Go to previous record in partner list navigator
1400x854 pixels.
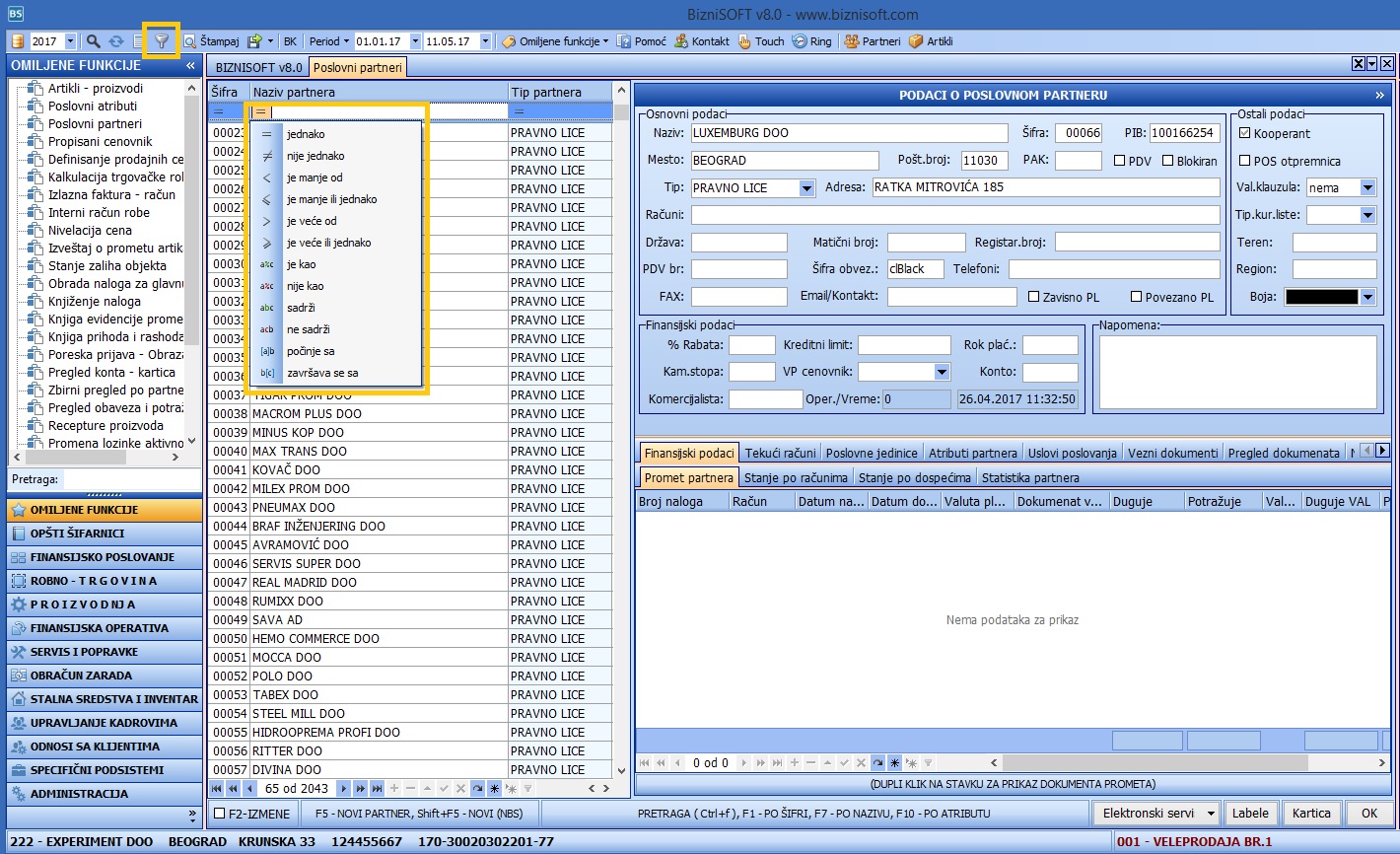point(250,789)
